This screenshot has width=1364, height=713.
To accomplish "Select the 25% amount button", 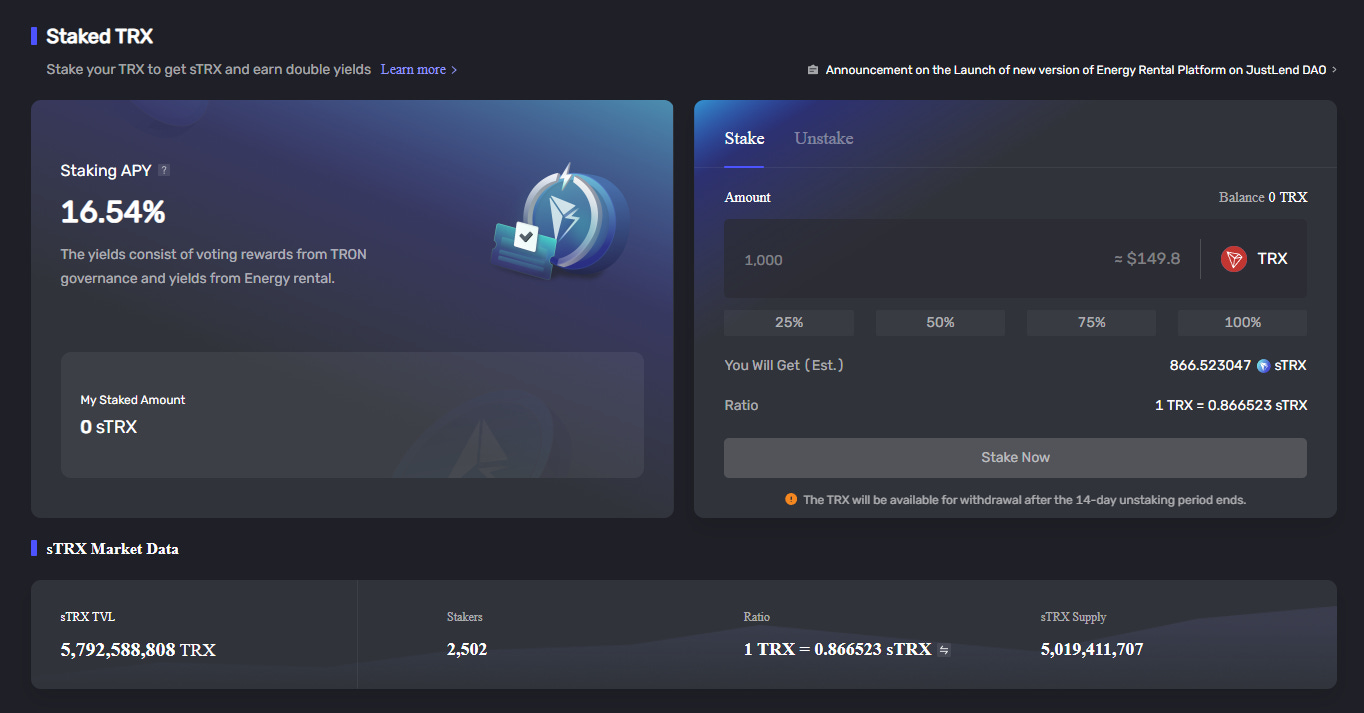I will pyautogui.click(x=789, y=322).
